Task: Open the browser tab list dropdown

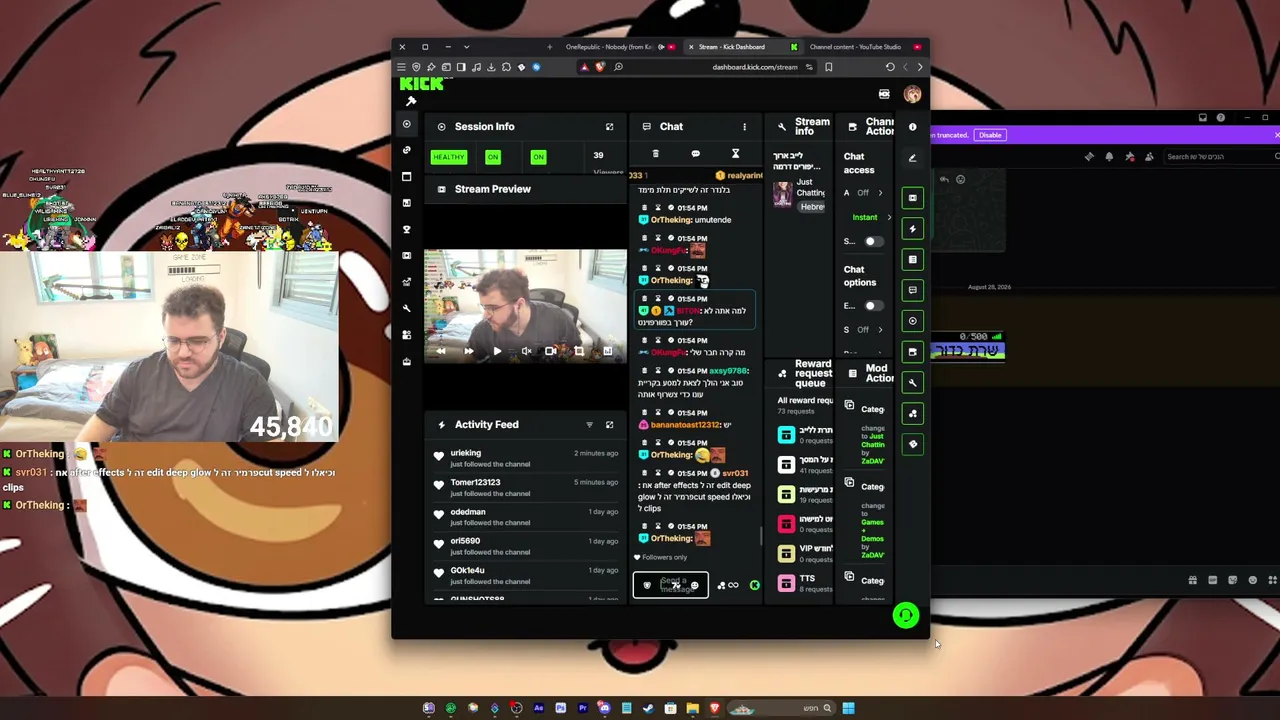Action: 466,47
